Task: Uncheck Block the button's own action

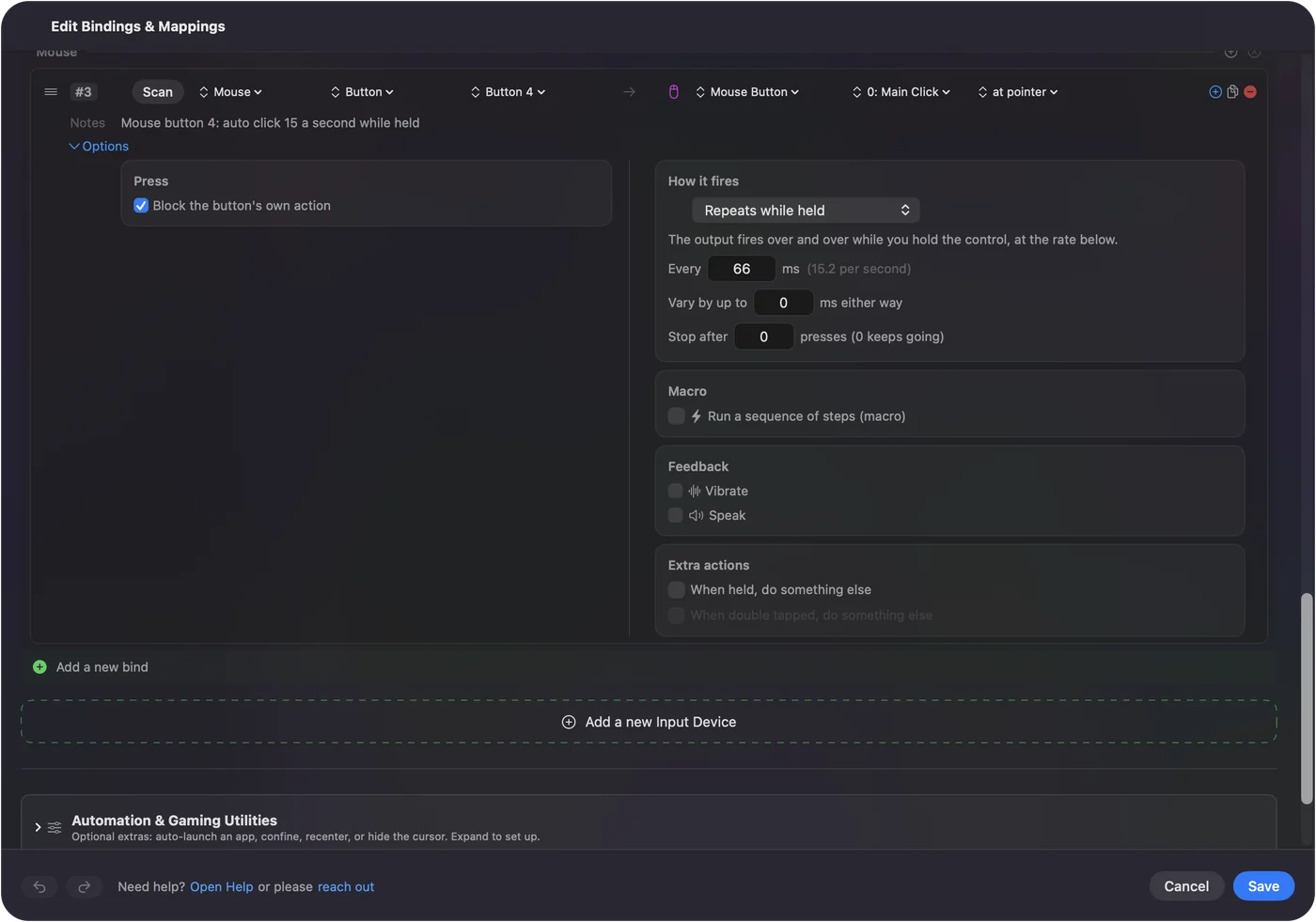Action: click(x=141, y=206)
